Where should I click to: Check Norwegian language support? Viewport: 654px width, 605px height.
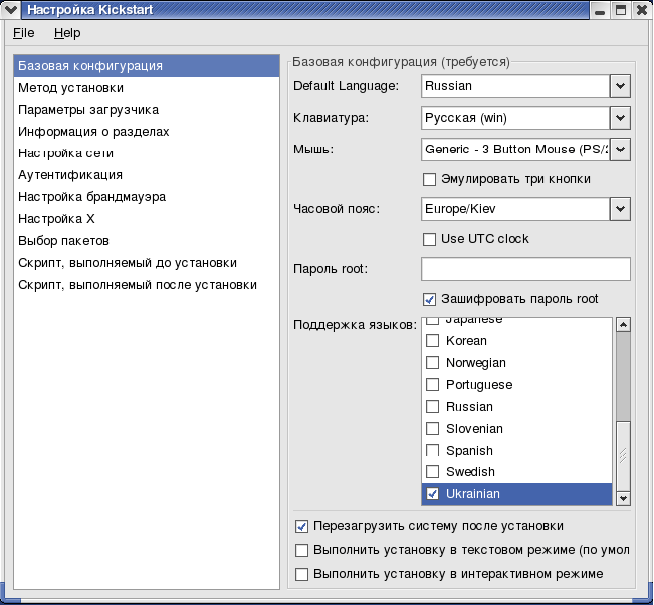[433, 363]
